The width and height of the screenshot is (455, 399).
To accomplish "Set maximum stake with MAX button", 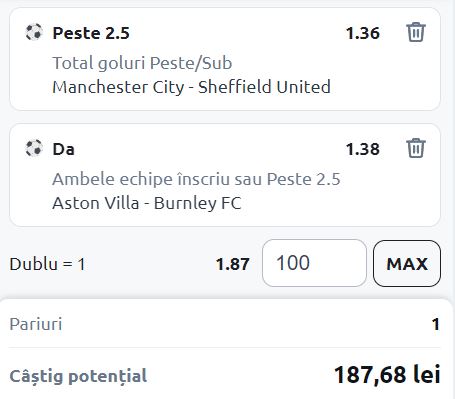I will pos(407,263).
